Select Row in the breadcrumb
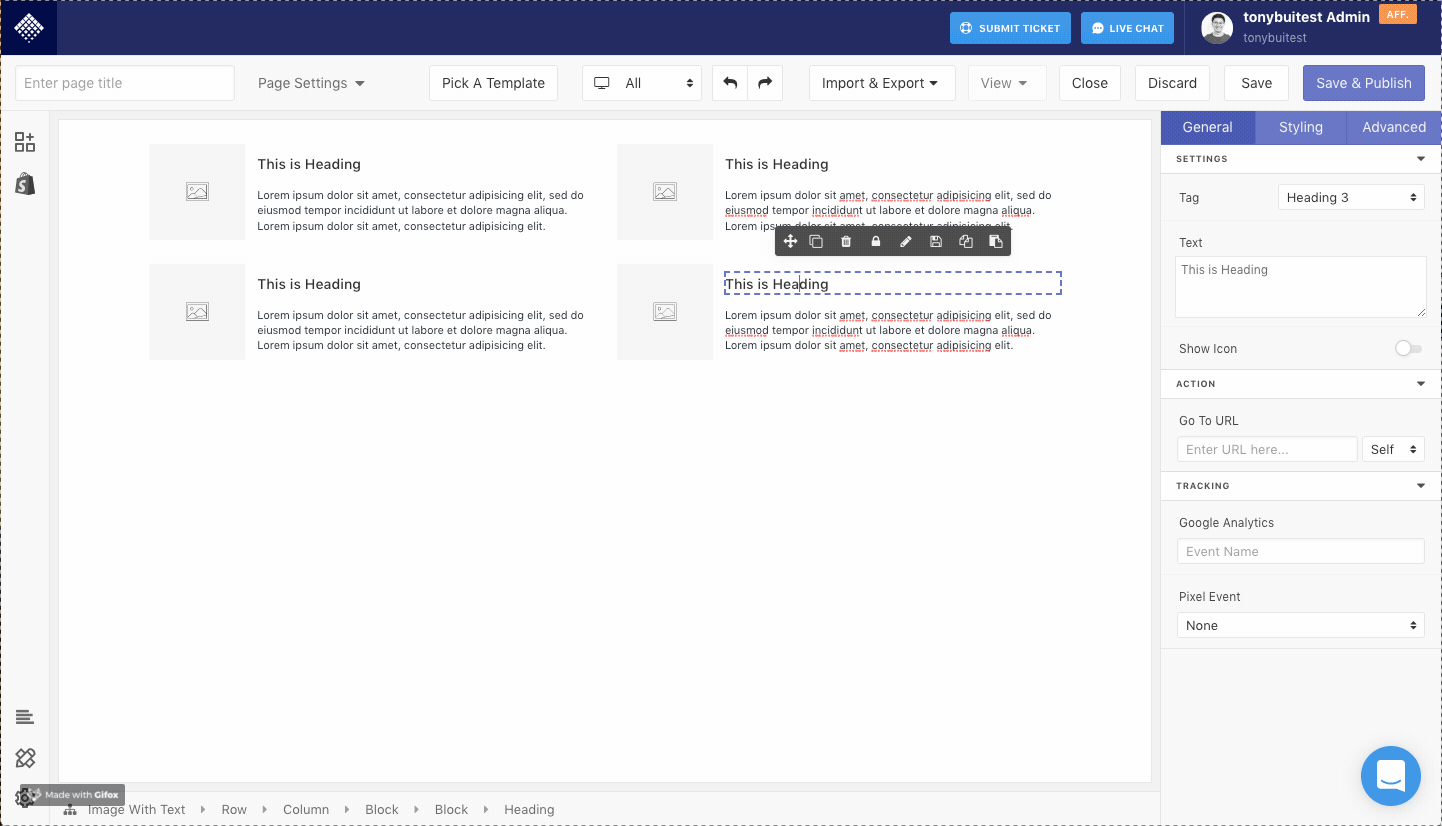 [x=234, y=810]
